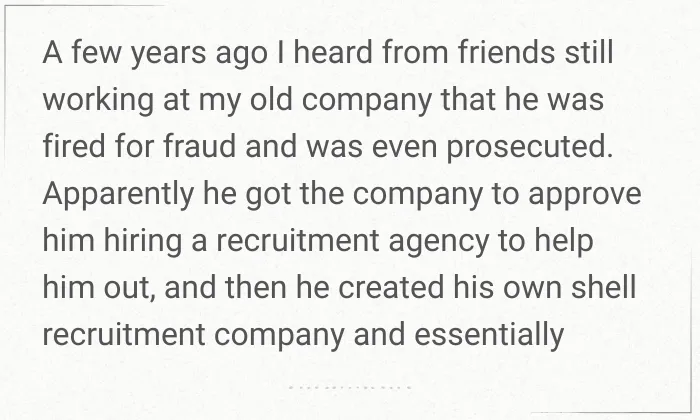Click the word "hiring" in the text
700x420 pixels.
coord(143,243)
